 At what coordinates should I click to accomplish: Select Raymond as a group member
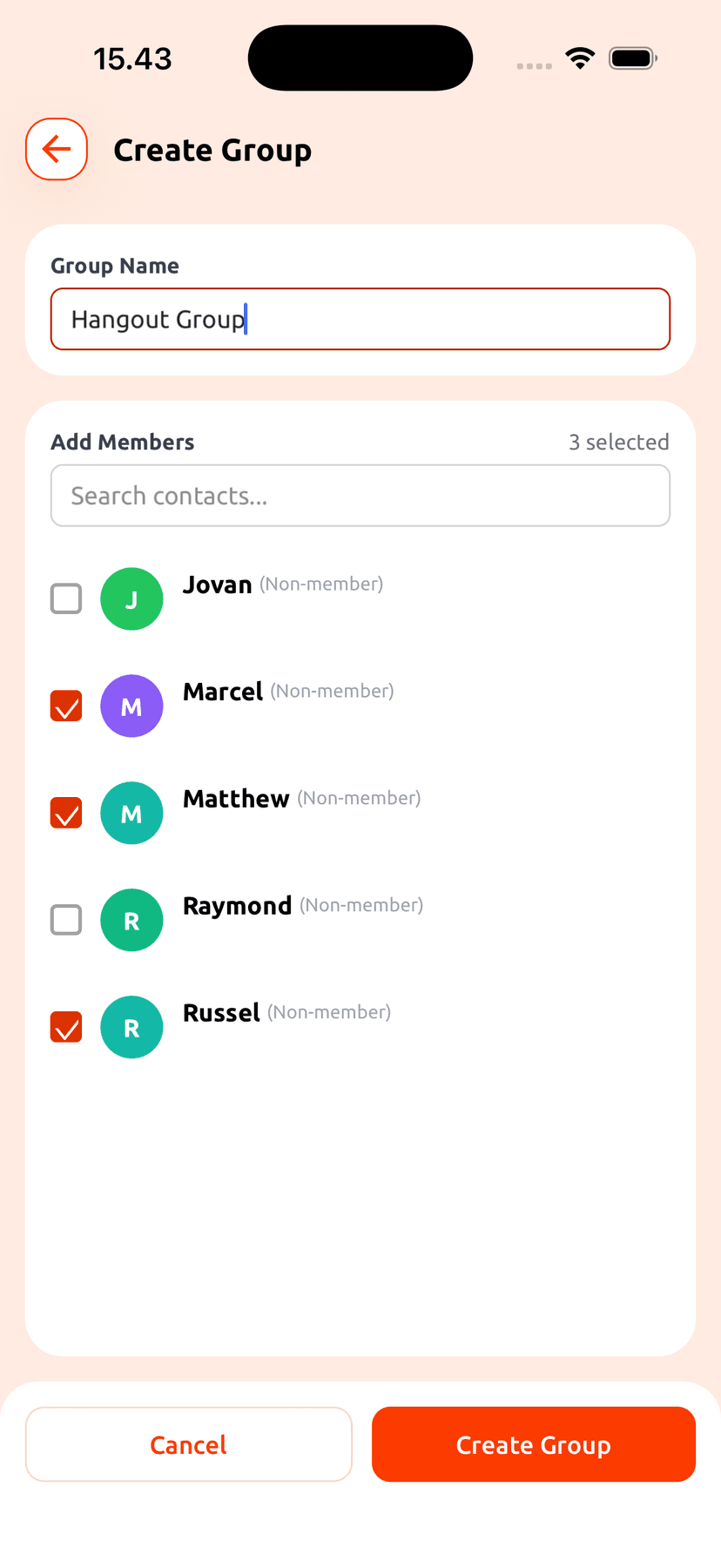[x=65, y=920]
